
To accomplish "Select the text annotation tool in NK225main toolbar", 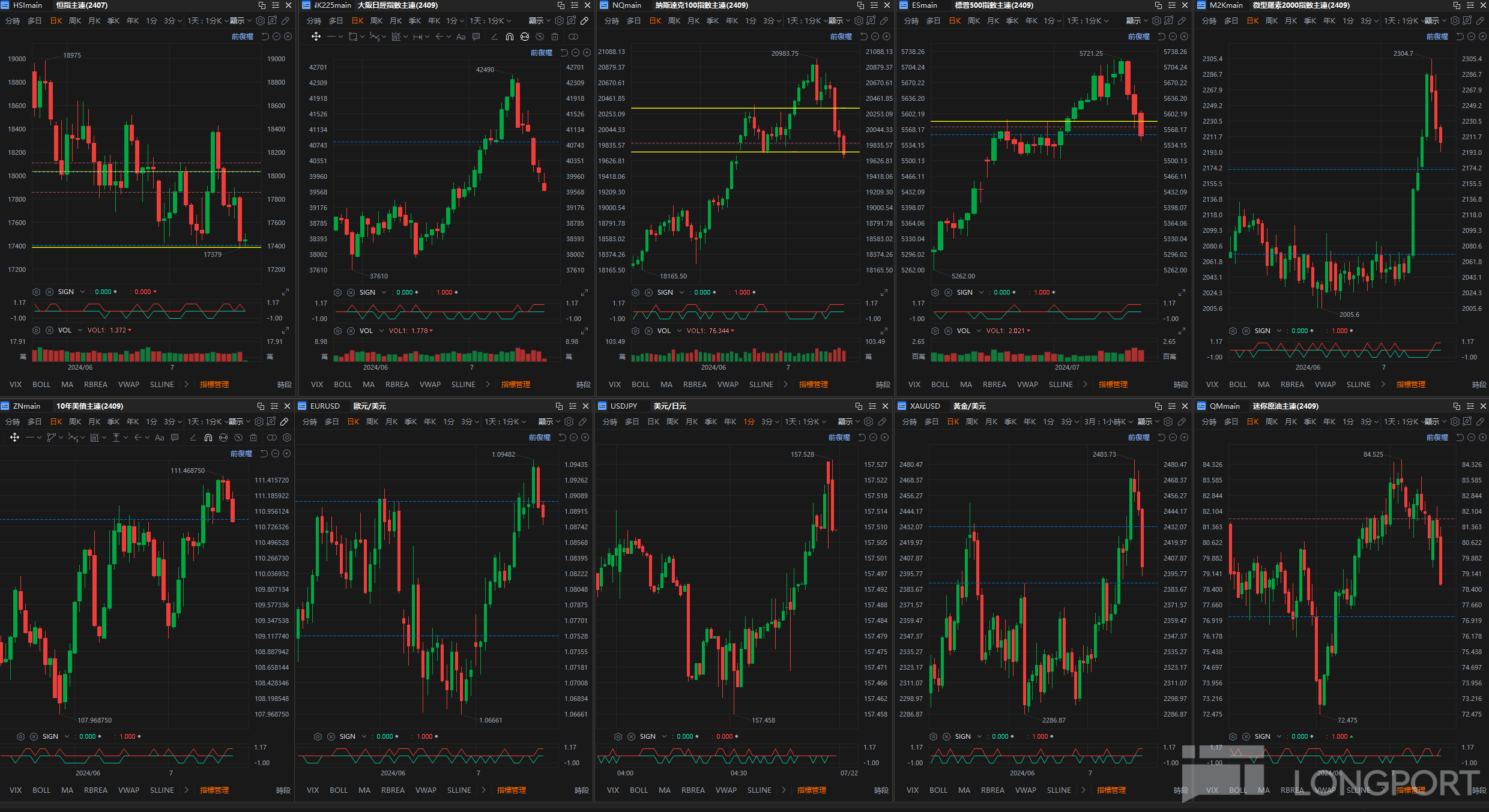I will pos(461,37).
